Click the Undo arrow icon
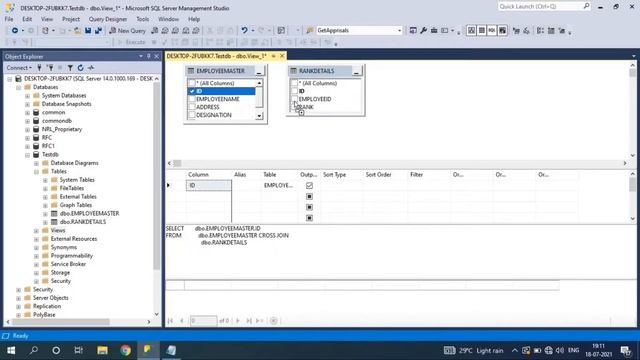The image size is (640, 360). (x=244, y=31)
